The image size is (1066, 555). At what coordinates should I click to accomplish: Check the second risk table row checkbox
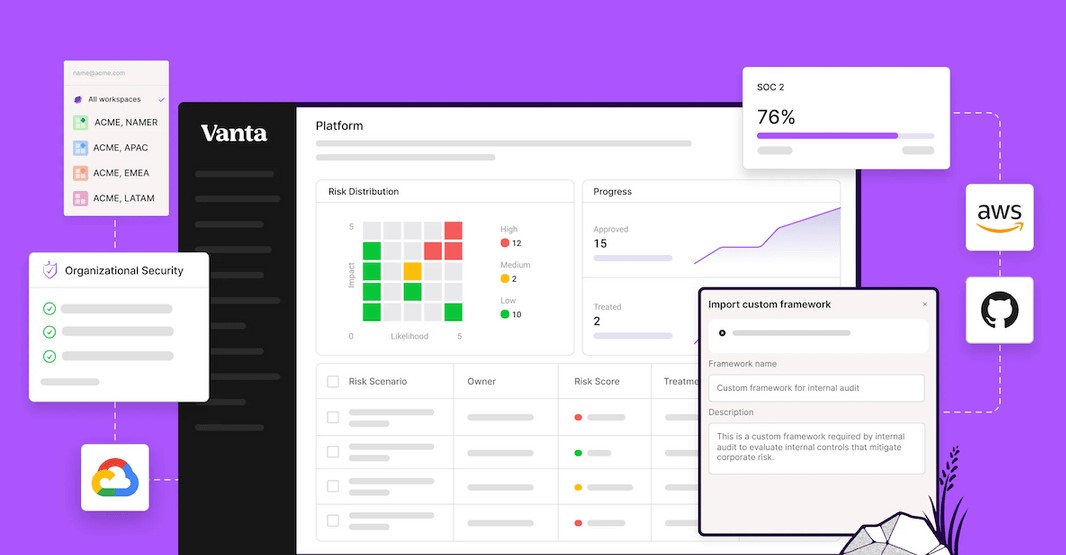[333, 452]
